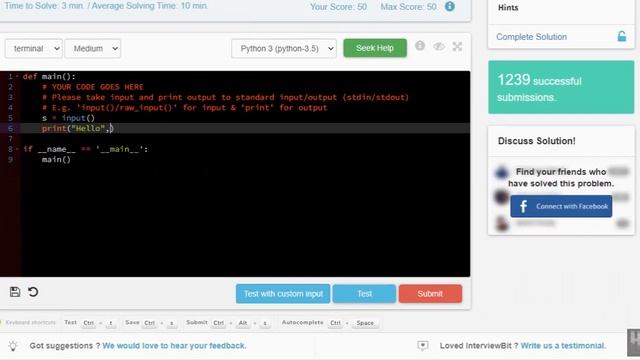Expand editor to fullscreen
640x360 pixels.
(457, 47)
